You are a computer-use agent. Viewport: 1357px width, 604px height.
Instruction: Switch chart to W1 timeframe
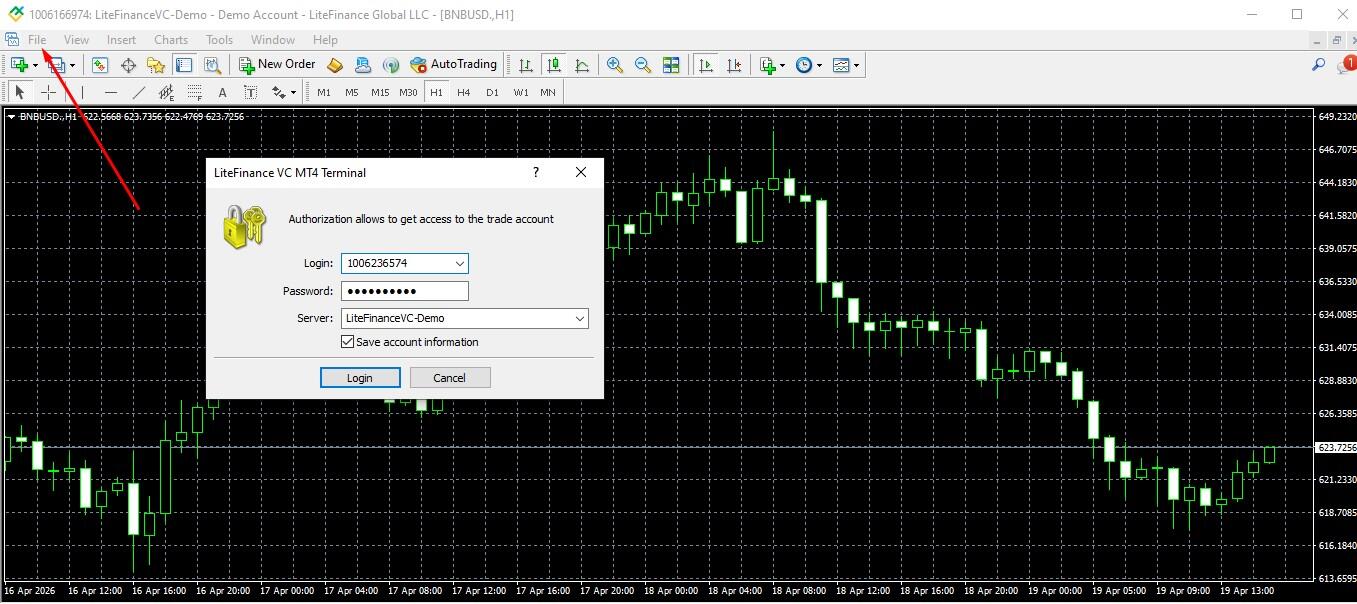(x=521, y=92)
